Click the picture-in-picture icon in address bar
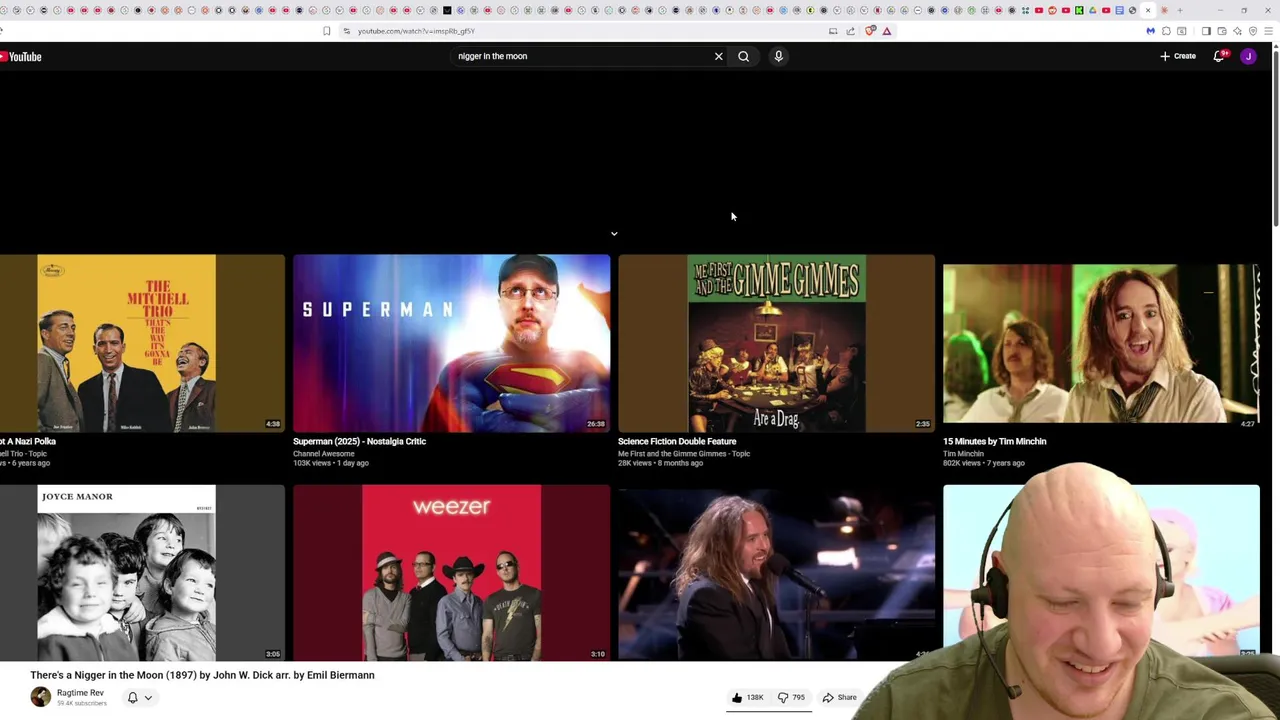1280x720 pixels. click(x=833, y=31)
